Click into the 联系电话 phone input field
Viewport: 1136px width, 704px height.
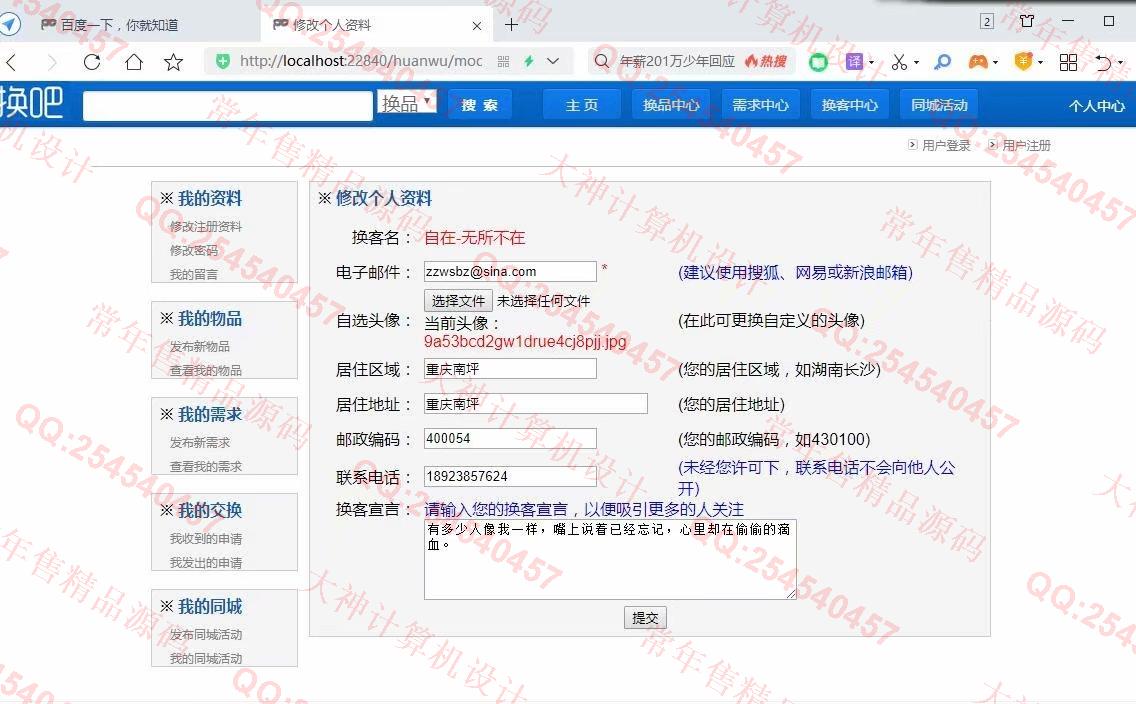click(x=510, y=476)
